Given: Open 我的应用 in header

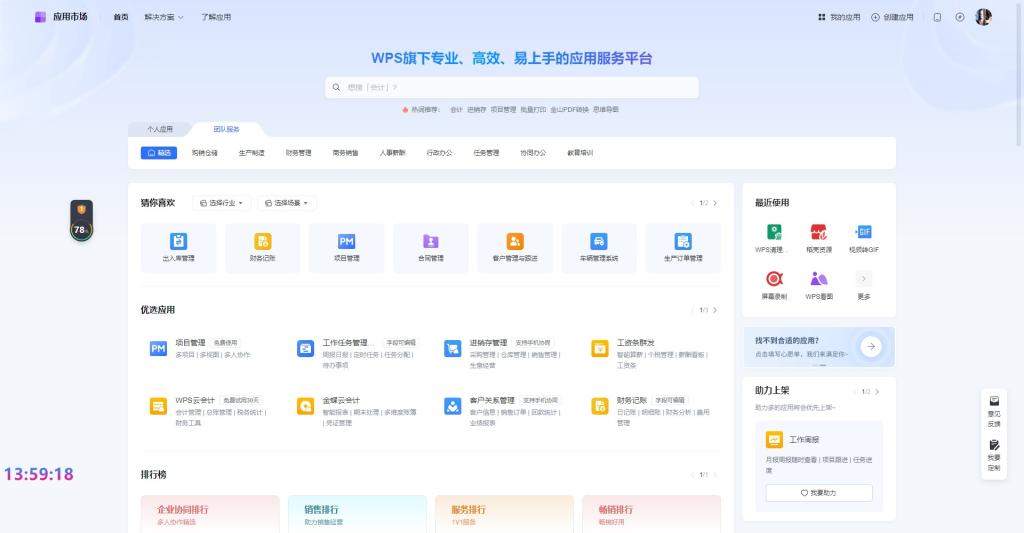Looking at the screenshot, I should [x=839, y=17].
